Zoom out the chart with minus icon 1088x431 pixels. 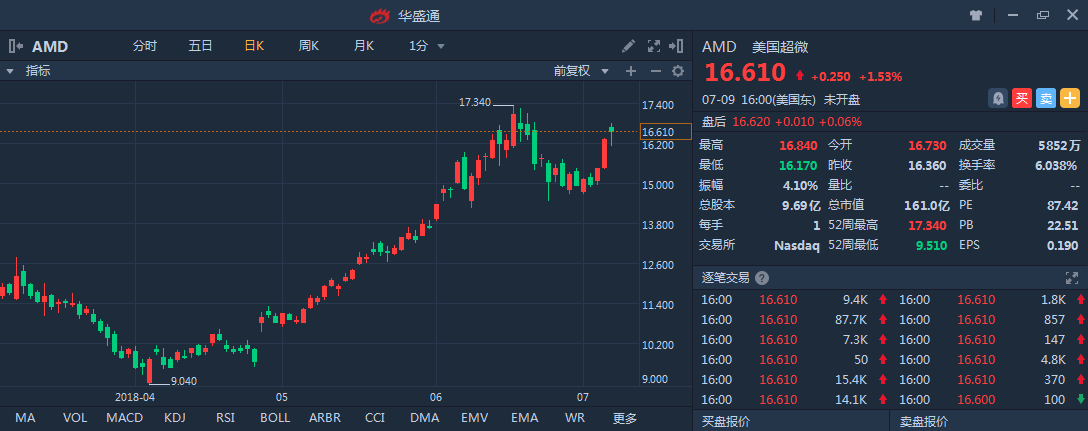656,71
